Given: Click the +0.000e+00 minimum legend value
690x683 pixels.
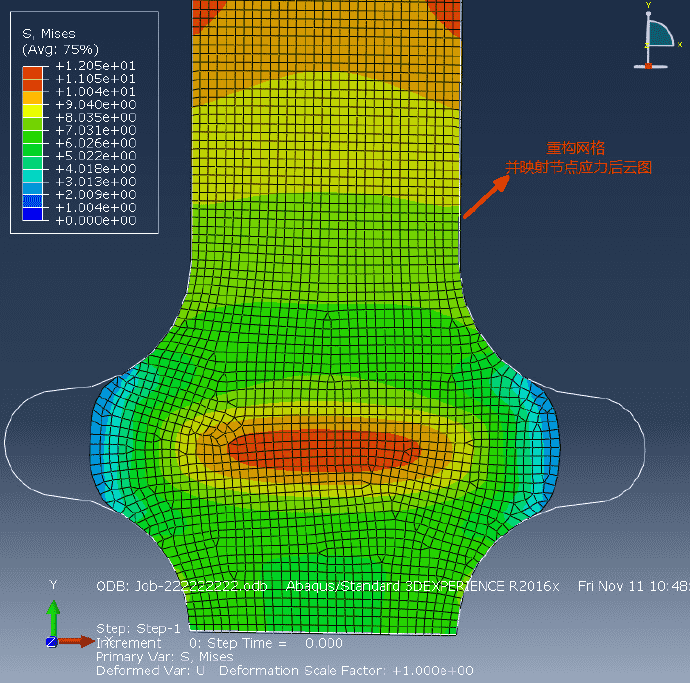Looking at the screenshot, I should click(x=95, y=221).
